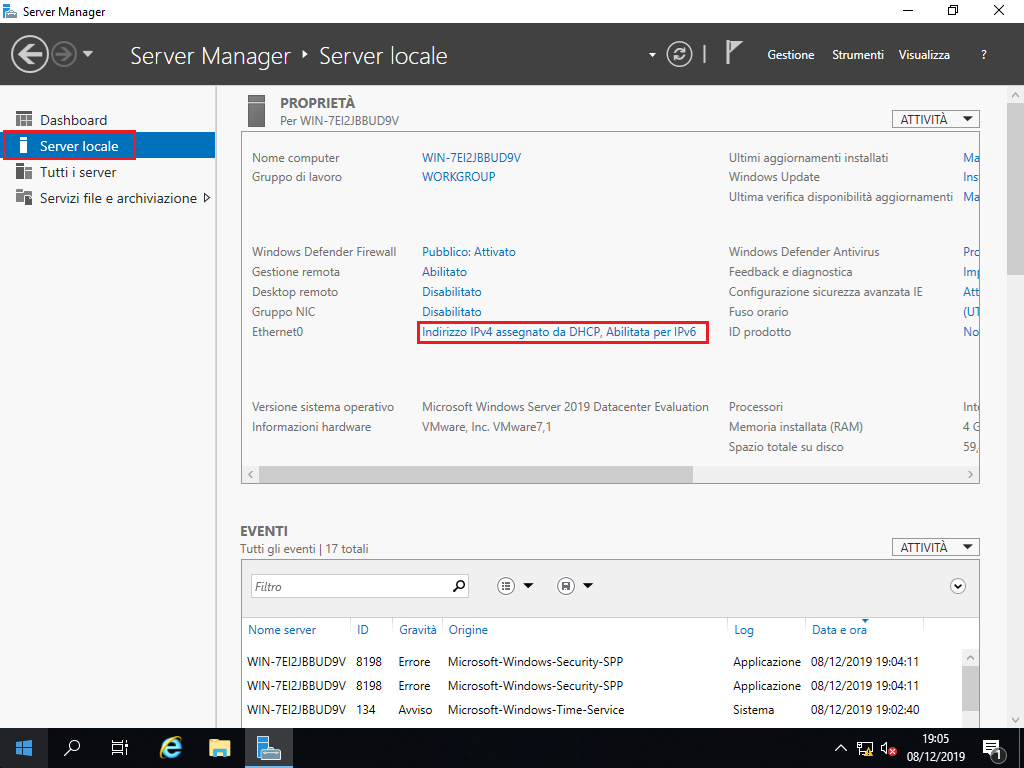Open the events query criteria list icon
The width and height of the screenshot is (1024, 768).
(506, 586)
